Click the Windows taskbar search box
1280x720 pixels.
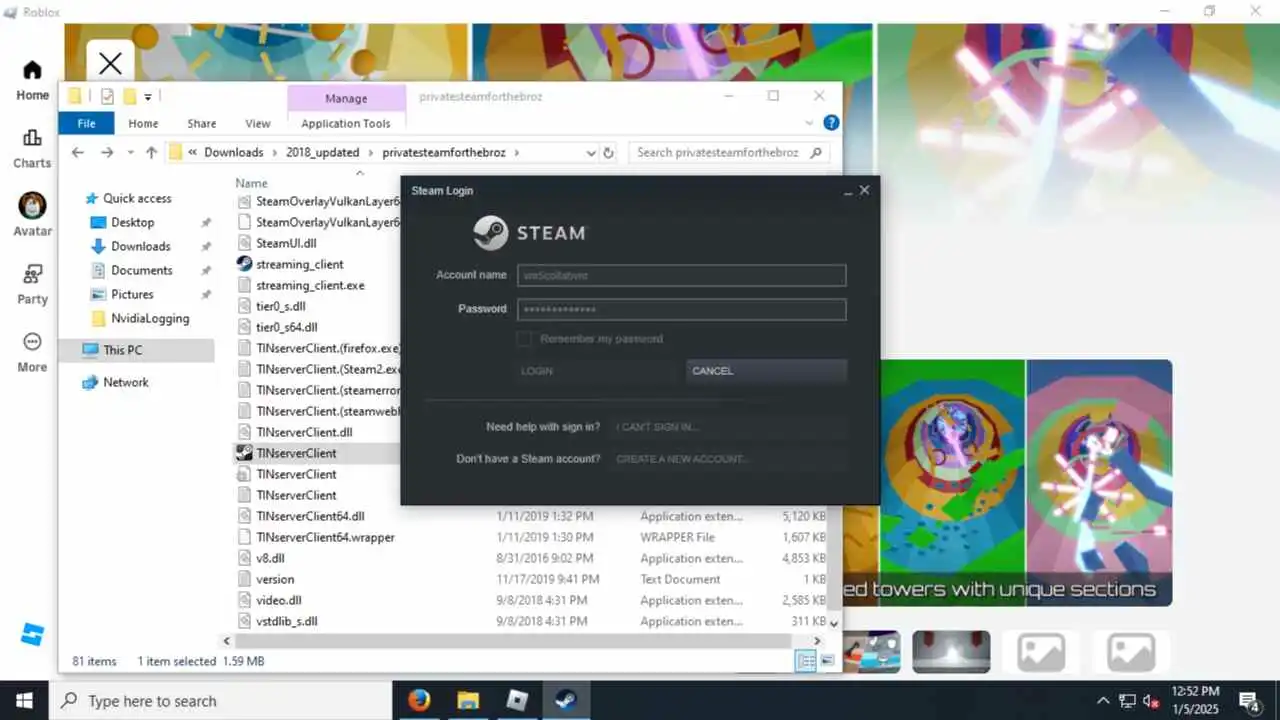click(x=220, y=701)
